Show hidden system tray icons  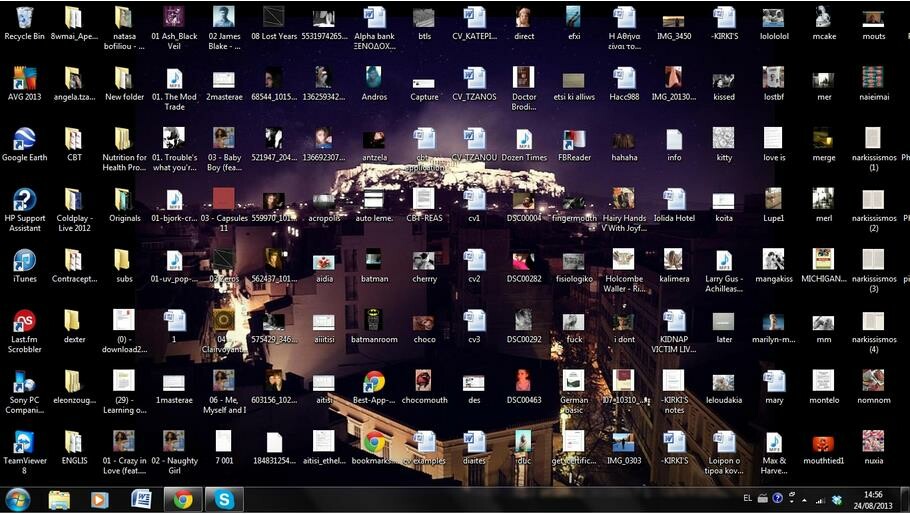[805, 499]
